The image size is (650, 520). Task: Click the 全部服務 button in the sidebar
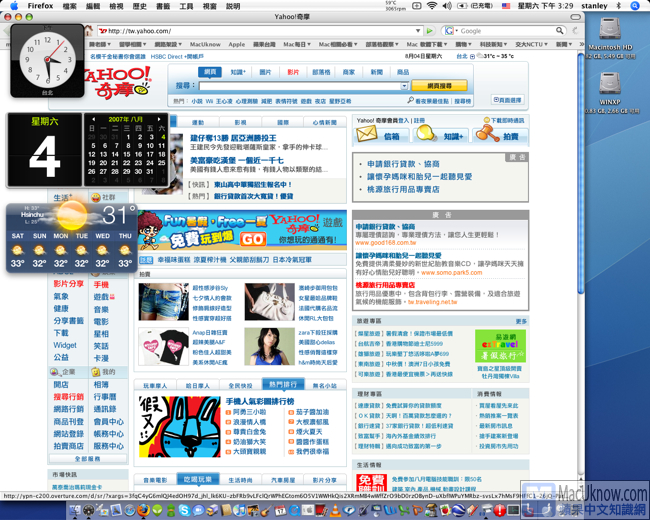88,459
